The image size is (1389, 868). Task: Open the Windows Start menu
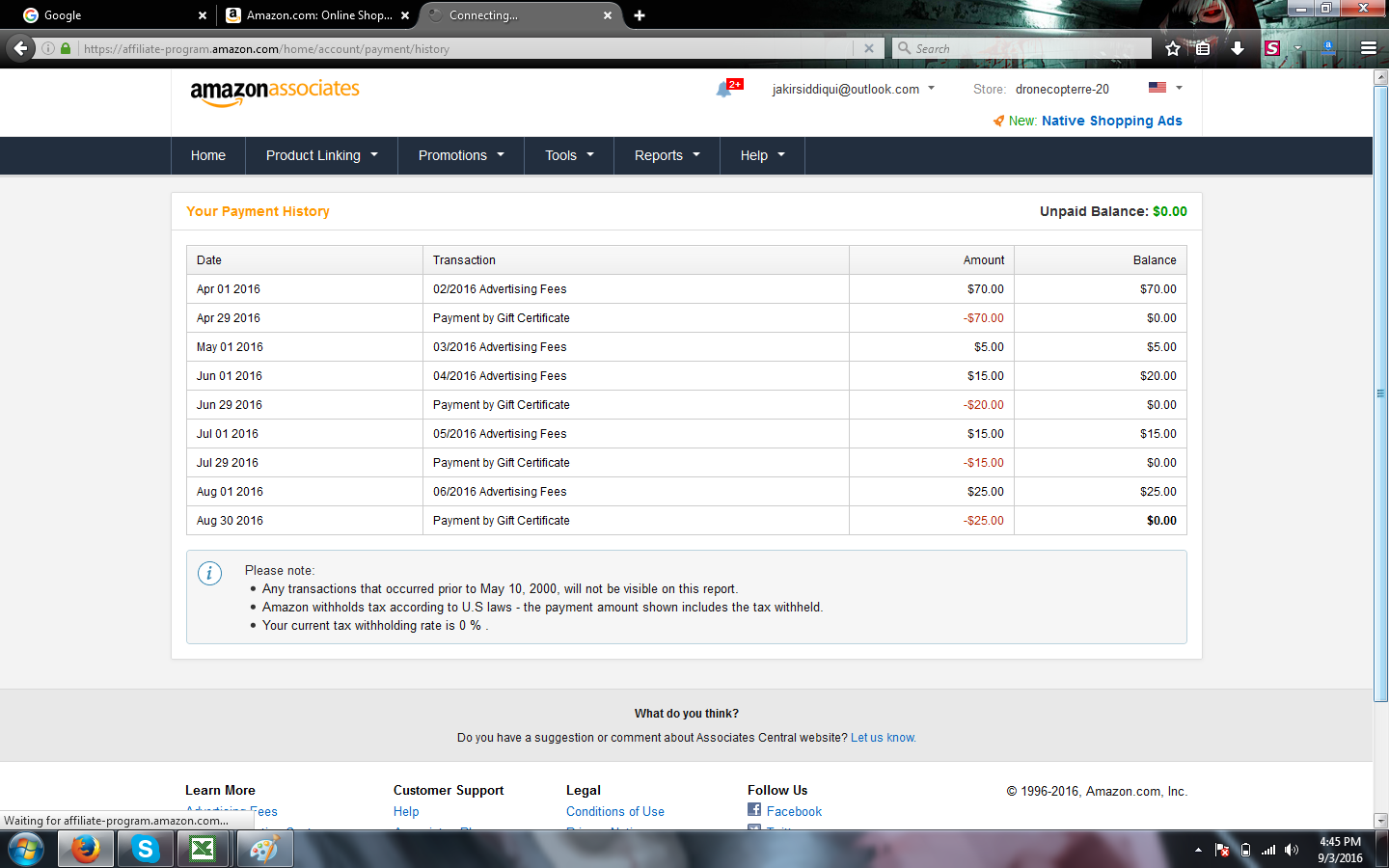(26, 850)
